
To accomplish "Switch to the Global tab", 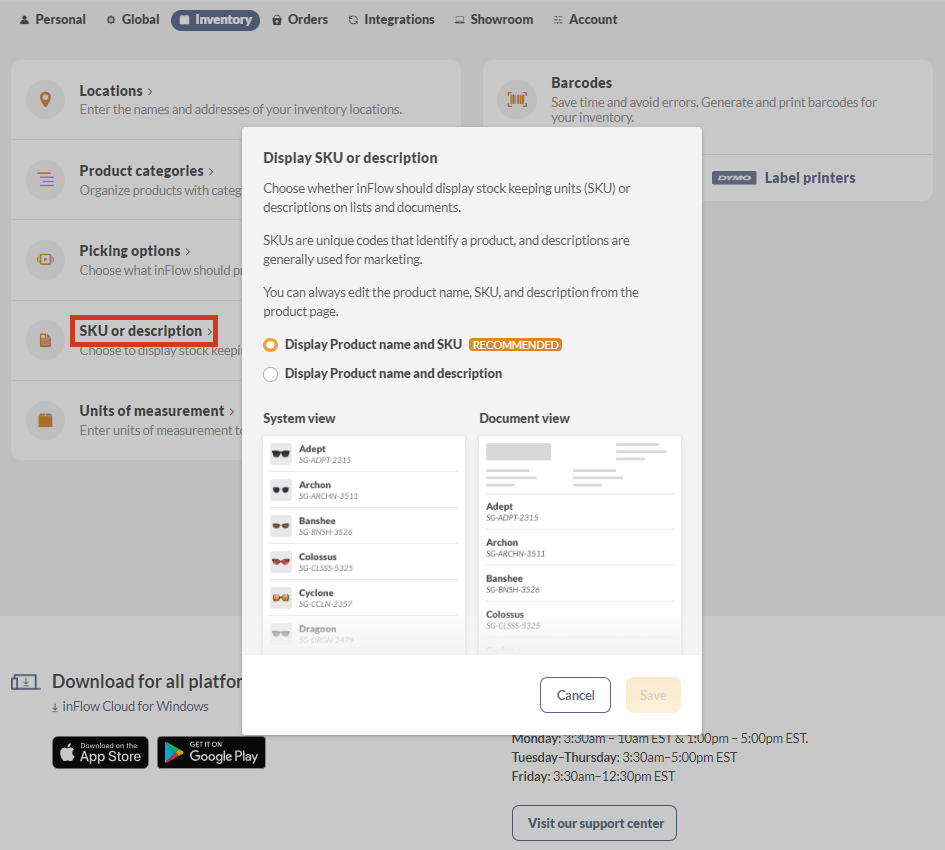I will 133,20.
